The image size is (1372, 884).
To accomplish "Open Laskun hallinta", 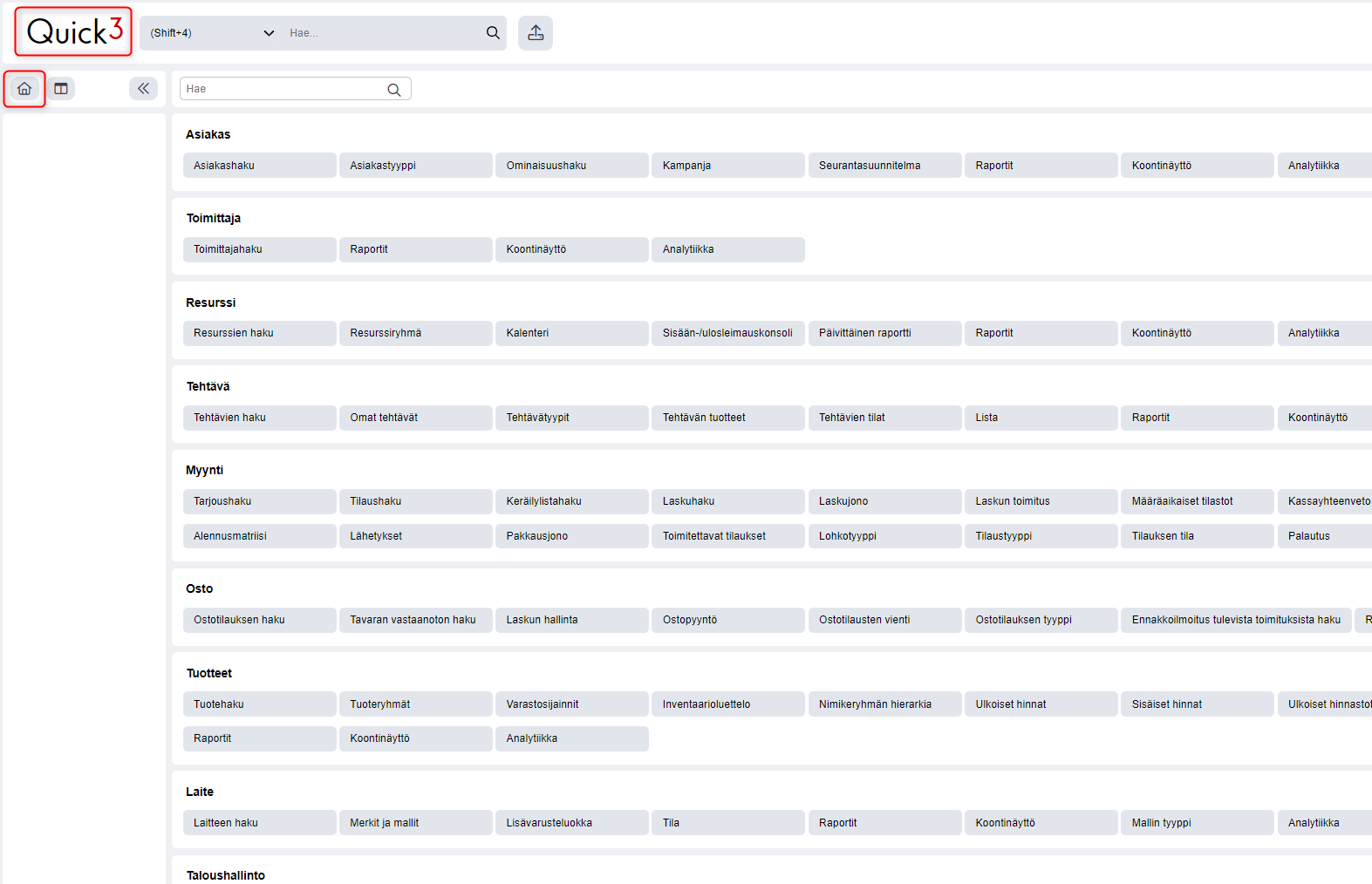I will click(x=572, y=620).
